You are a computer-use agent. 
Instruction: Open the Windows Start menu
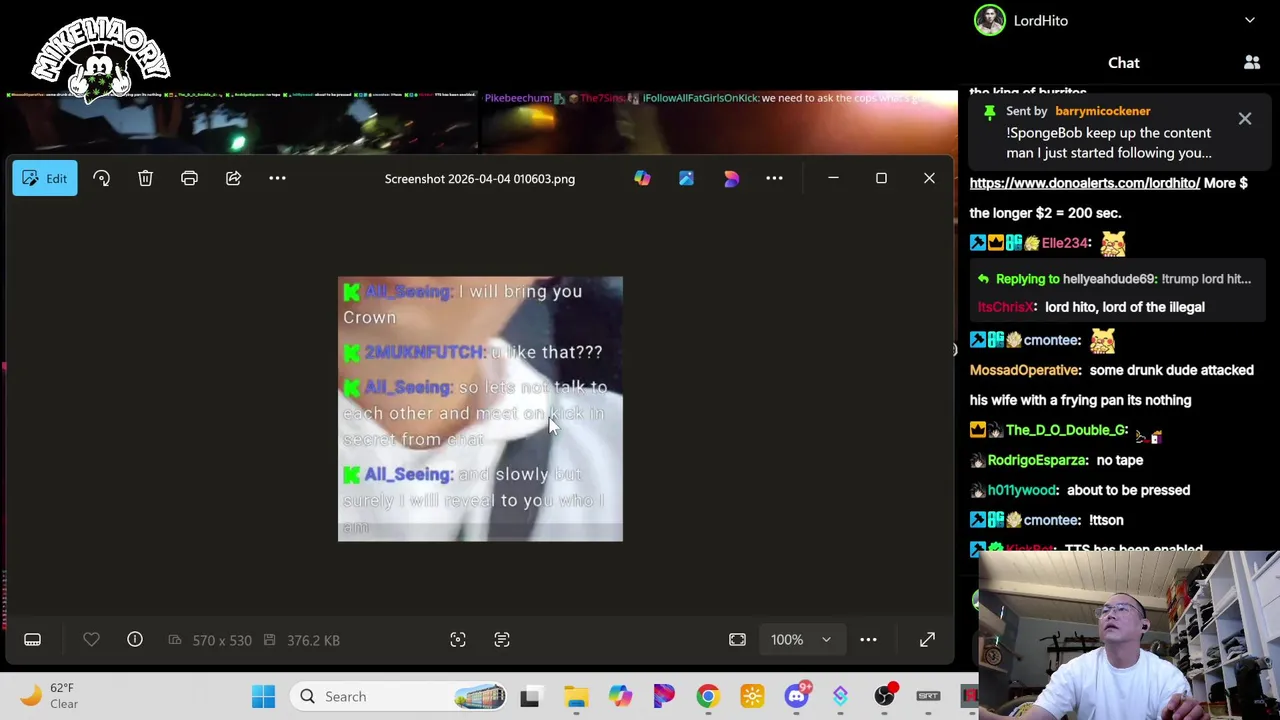263,696
